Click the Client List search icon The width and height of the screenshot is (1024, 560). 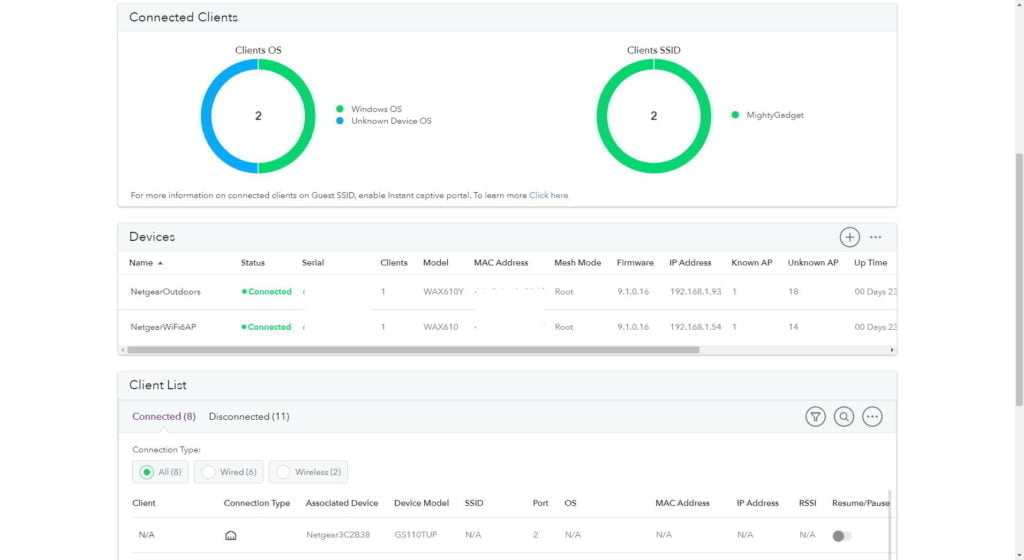844,417
